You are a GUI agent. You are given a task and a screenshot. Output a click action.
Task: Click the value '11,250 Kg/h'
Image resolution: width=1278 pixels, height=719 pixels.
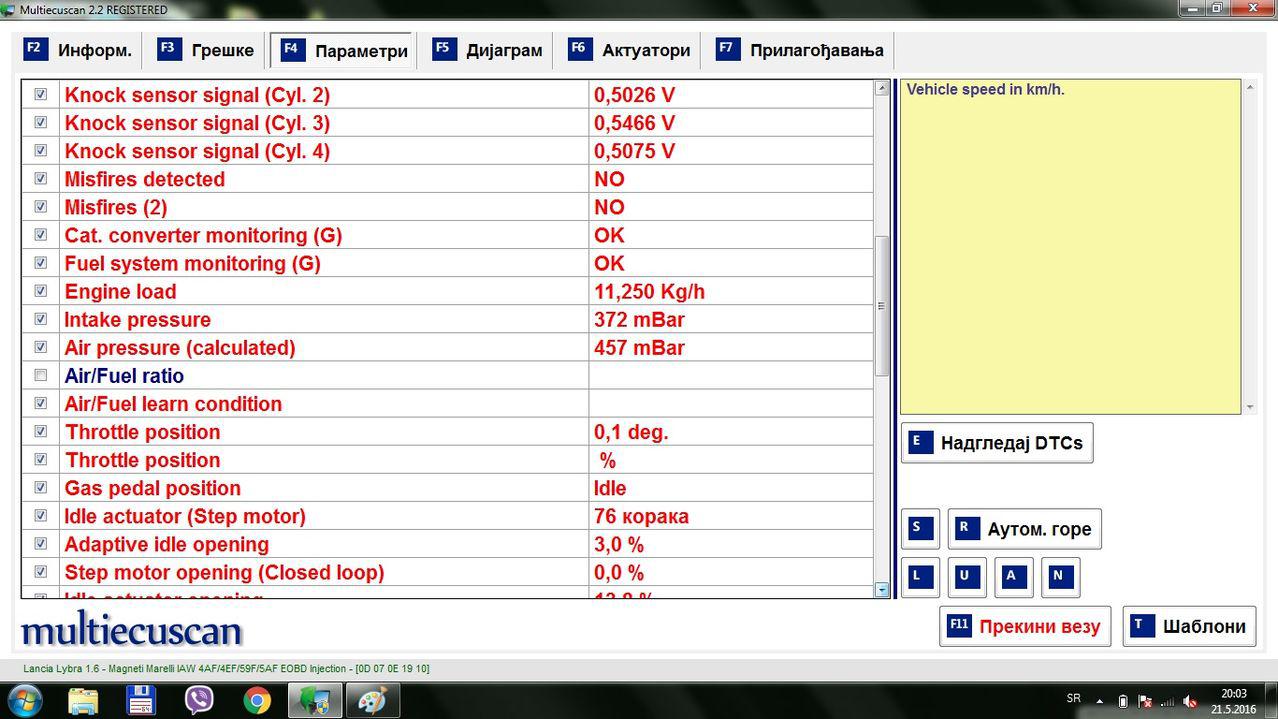point(649,291)
